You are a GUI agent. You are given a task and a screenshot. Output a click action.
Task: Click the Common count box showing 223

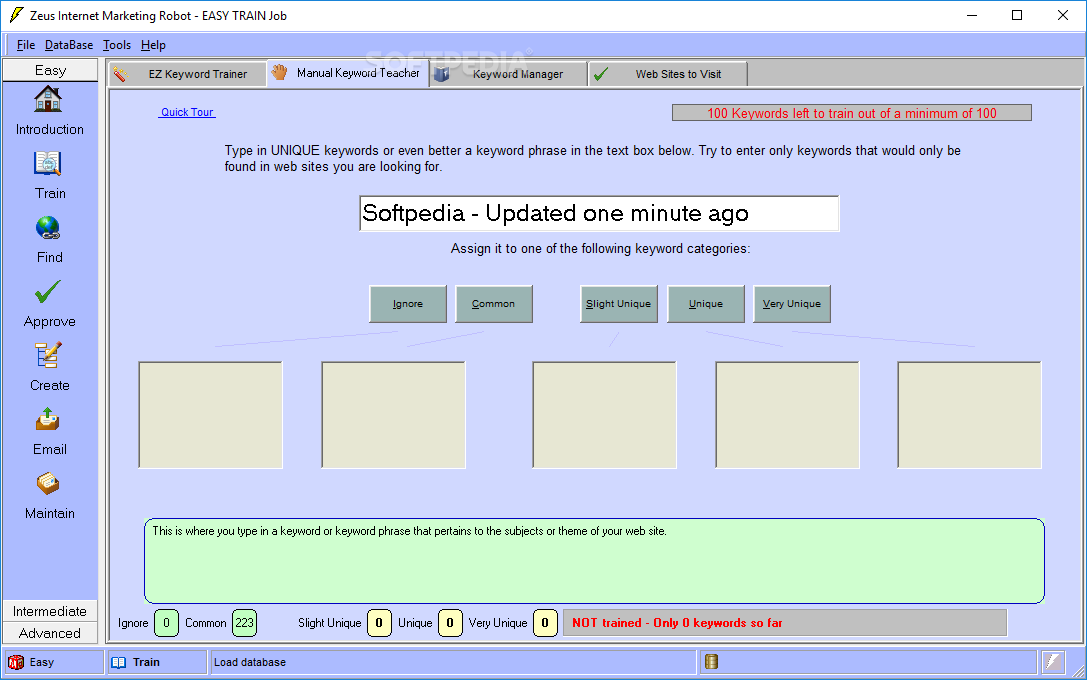point(244,622)
